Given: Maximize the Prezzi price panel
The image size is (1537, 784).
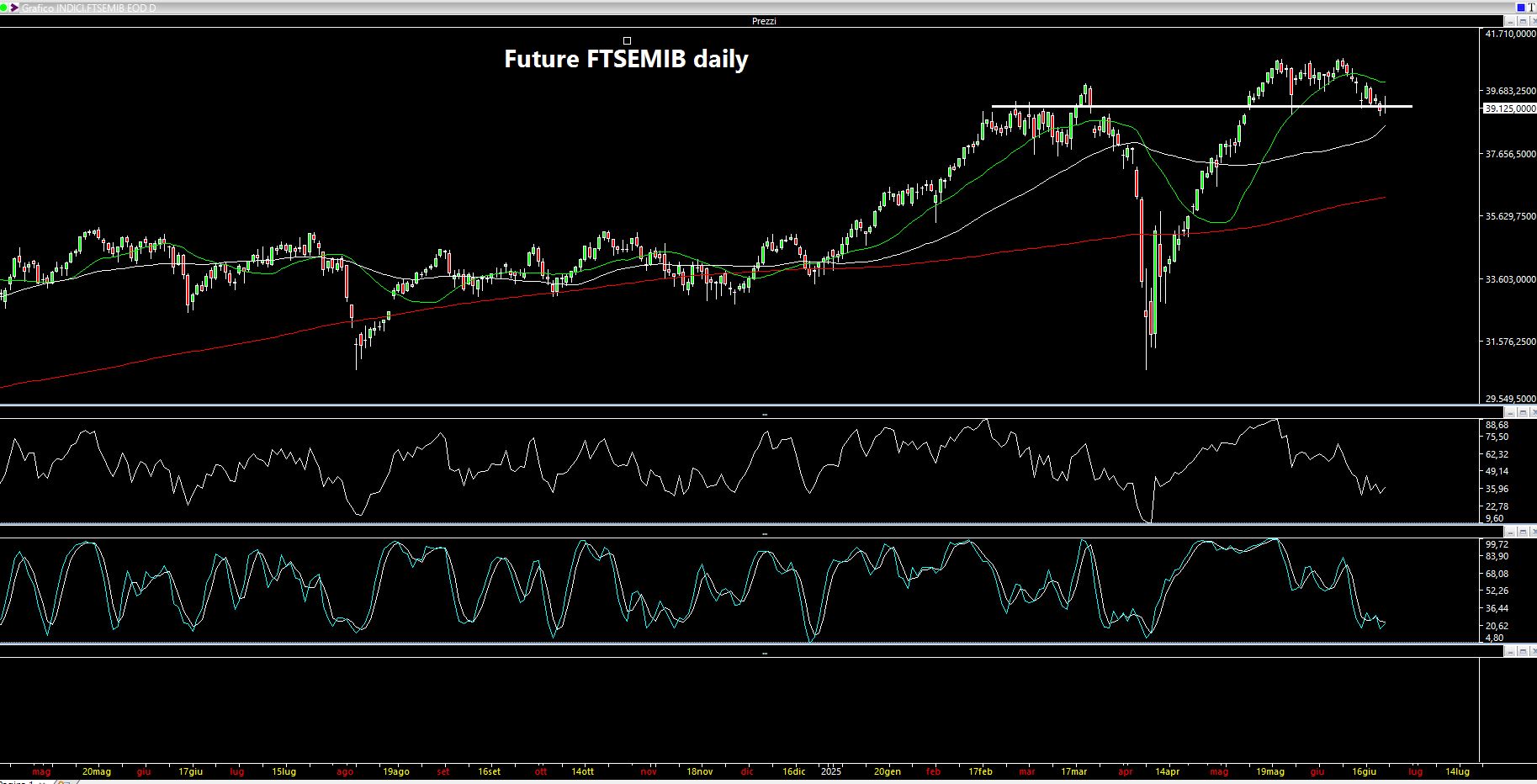Looking at the screenshot, I should coord(1523,21).
